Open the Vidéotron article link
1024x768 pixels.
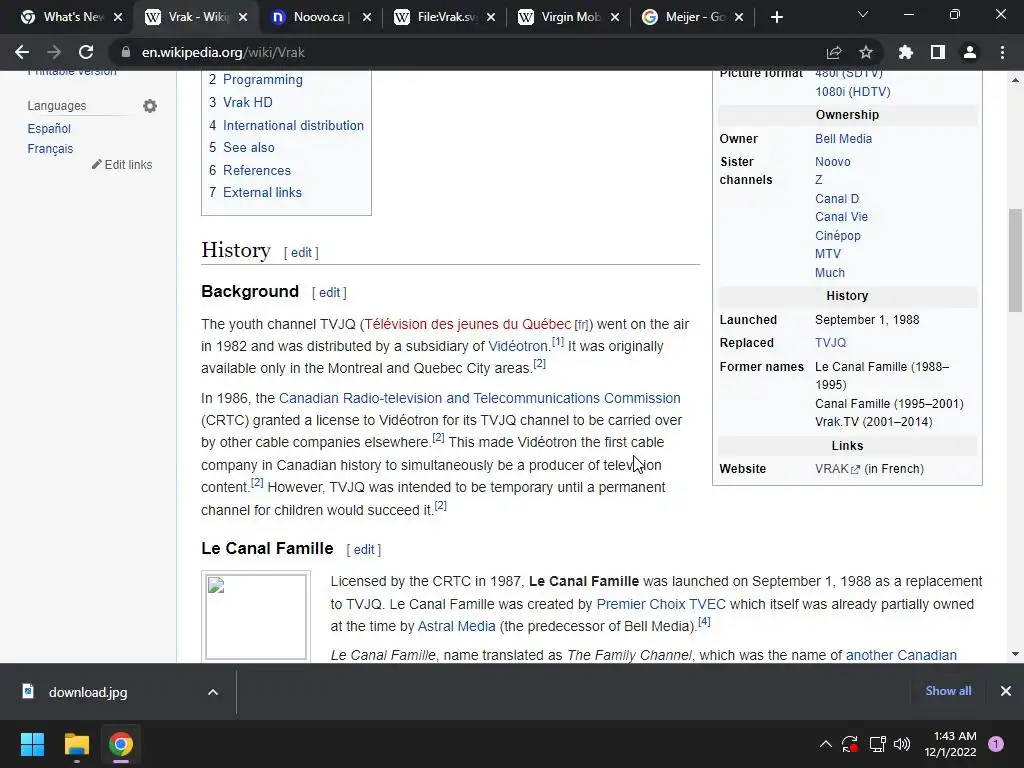click(x=519, y=346)
